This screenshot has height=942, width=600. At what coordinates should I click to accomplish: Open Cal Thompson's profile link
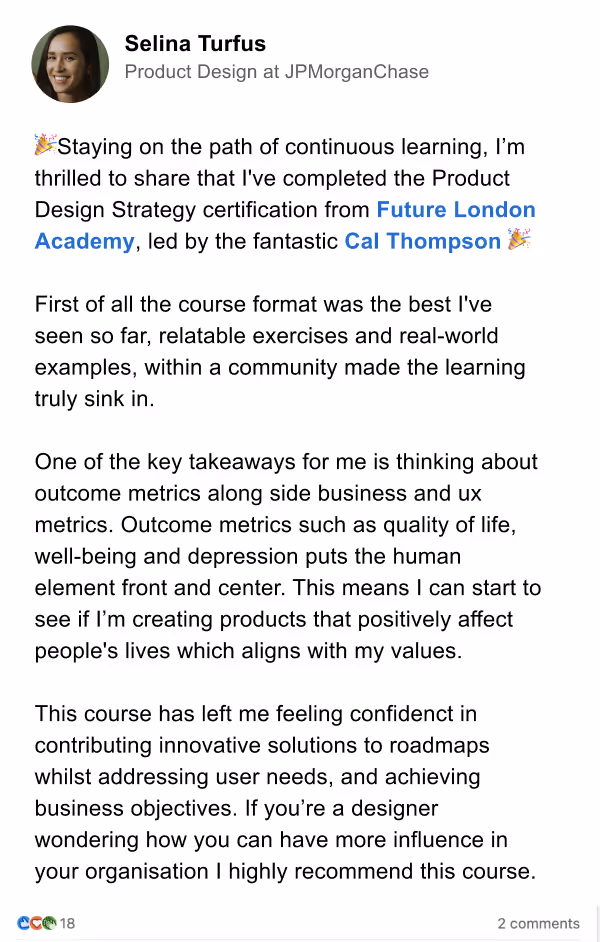pyautogui.click(x=422, y=241)
